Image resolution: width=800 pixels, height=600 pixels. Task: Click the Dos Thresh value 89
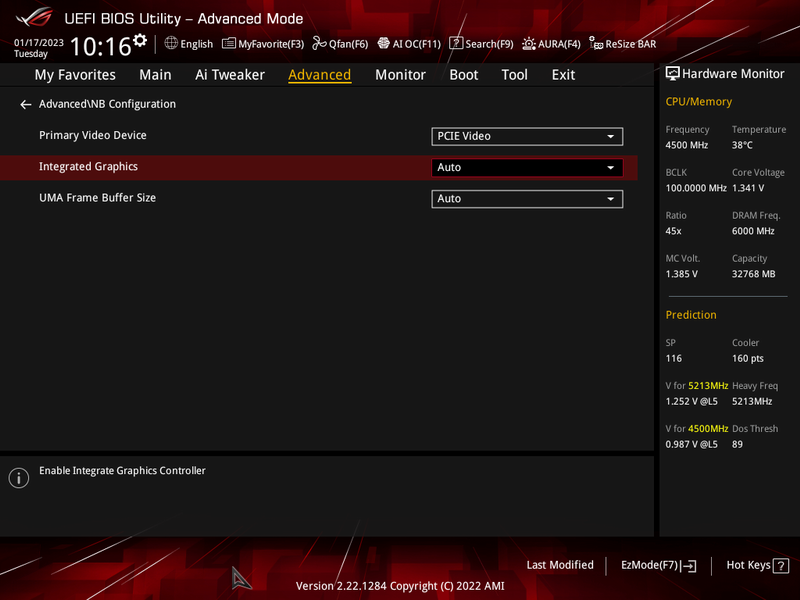coord(737,444)
